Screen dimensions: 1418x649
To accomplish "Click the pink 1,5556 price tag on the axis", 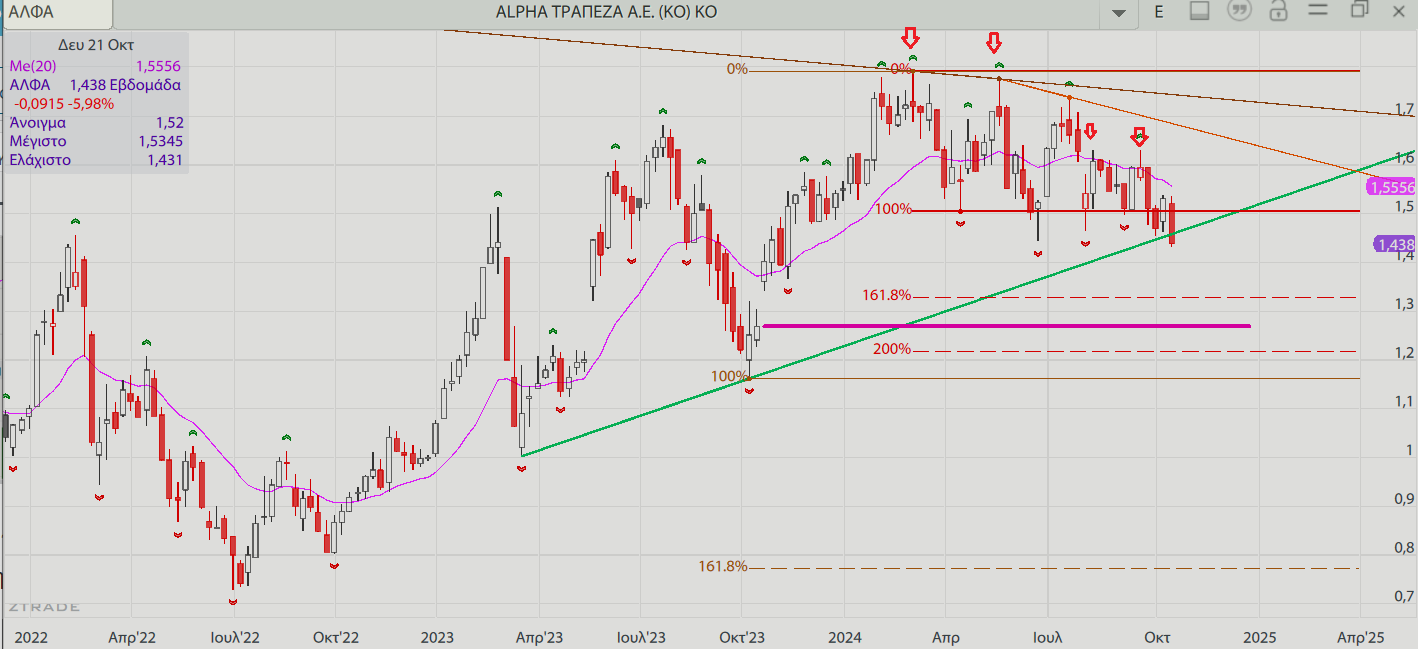I will tap(1393, 187).
